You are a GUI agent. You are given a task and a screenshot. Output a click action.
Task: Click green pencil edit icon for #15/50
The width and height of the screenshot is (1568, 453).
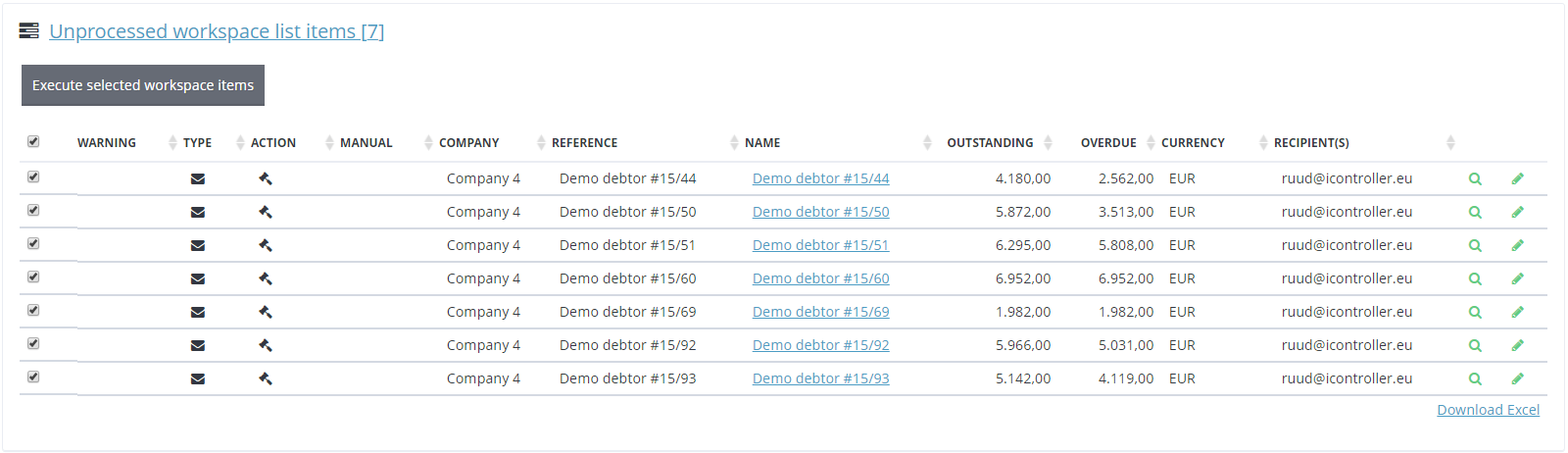(x=1518, y=212)
